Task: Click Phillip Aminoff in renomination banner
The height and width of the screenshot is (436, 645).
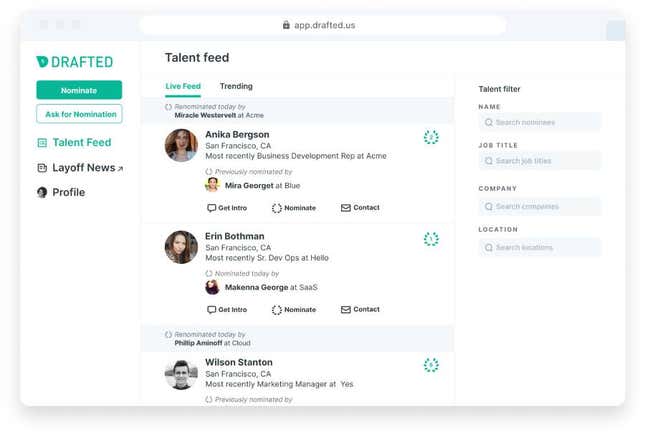Action: click(x=198, y=343)
